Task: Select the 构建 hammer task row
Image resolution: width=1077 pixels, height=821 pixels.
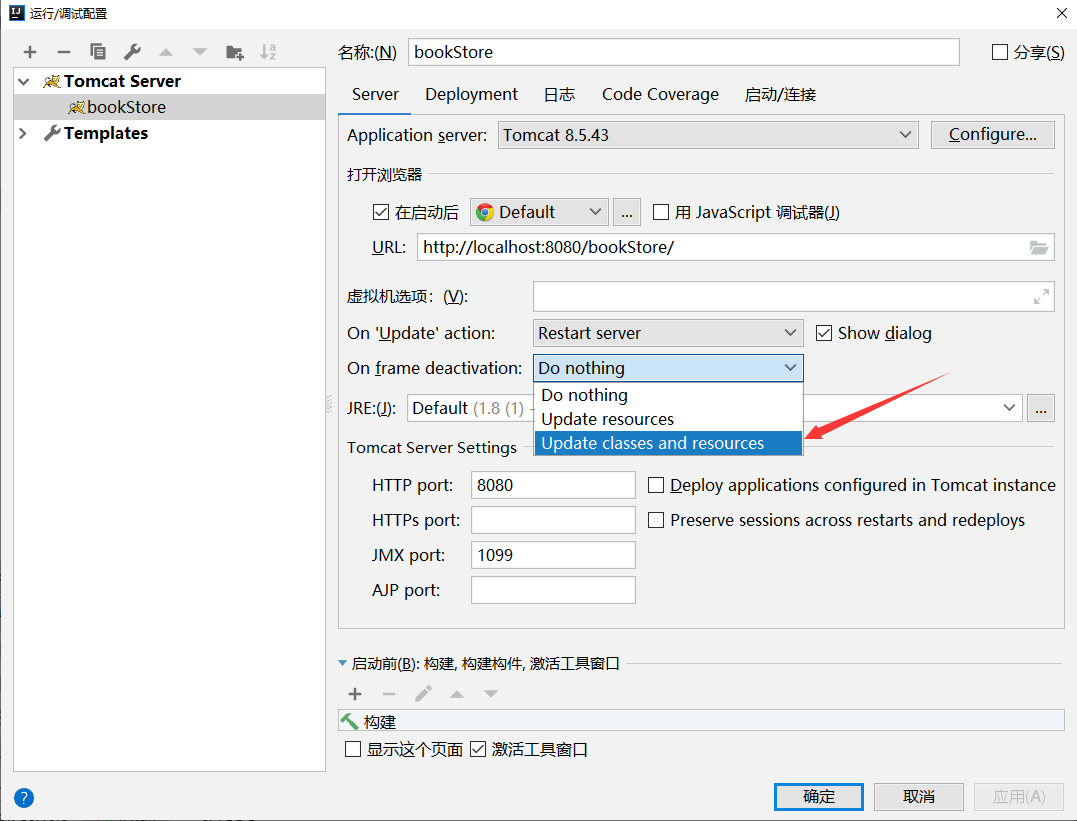Action: pos(701,721)
